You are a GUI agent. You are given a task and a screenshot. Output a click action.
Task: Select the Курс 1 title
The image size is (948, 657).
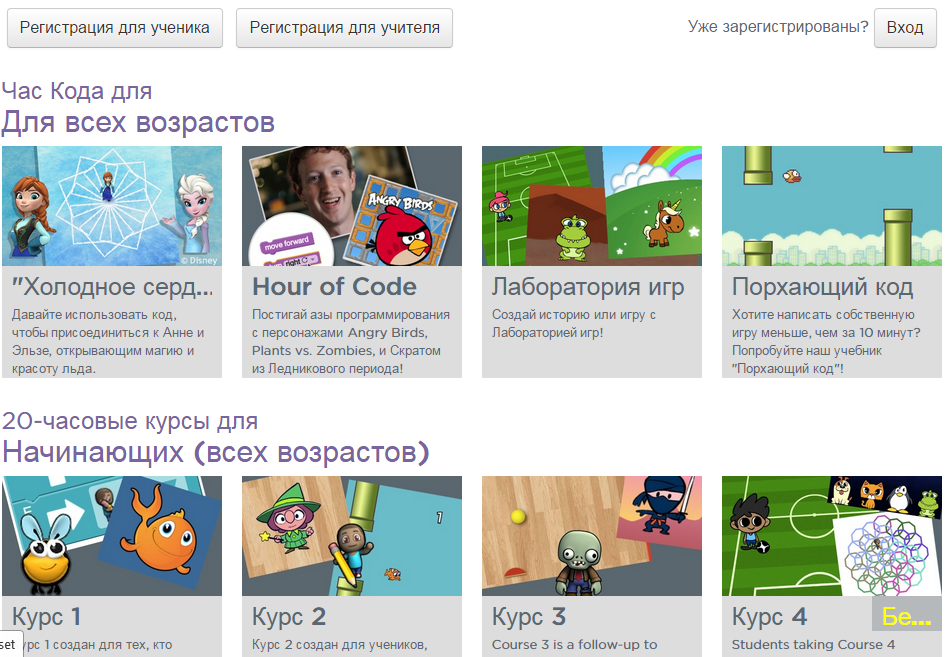[47, 617]
